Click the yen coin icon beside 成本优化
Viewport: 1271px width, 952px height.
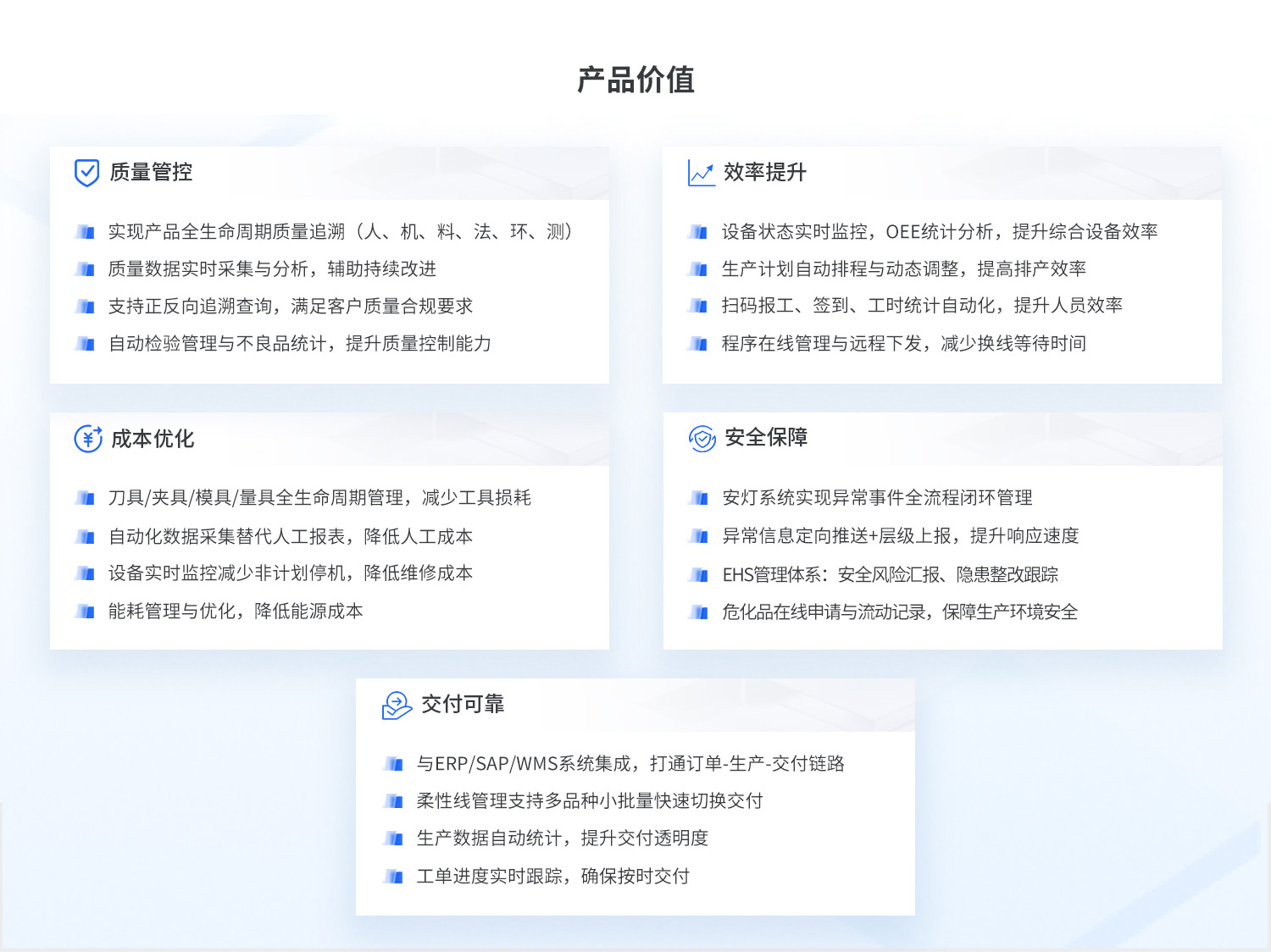(88, 439)
